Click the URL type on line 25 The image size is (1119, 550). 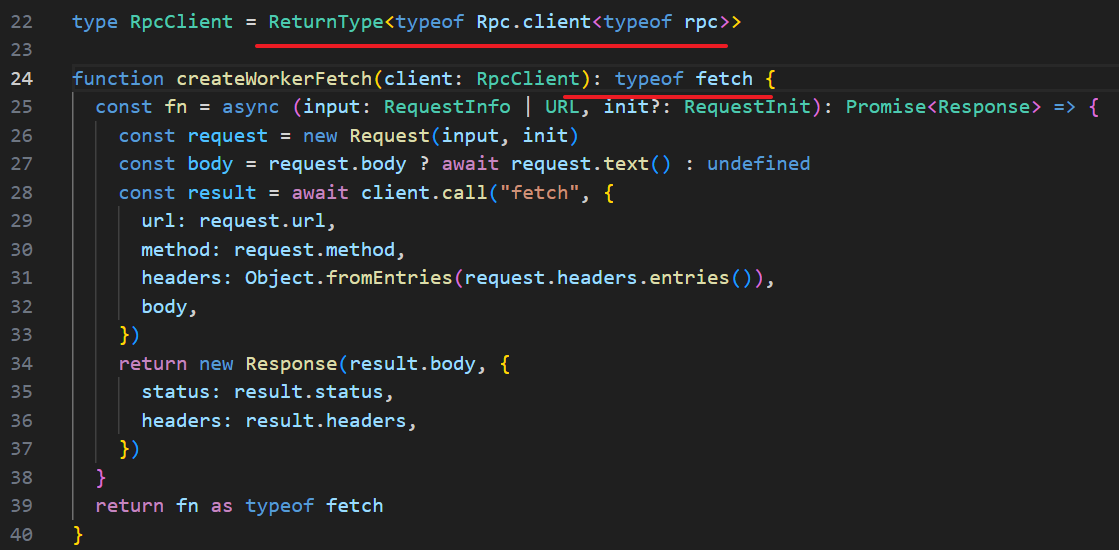click(x=563, y=108)
